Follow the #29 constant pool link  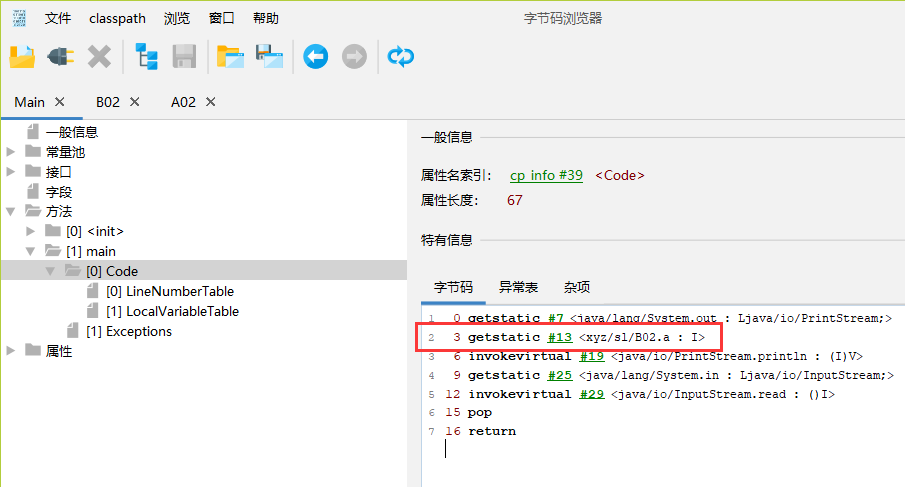[x=592, y=394]
